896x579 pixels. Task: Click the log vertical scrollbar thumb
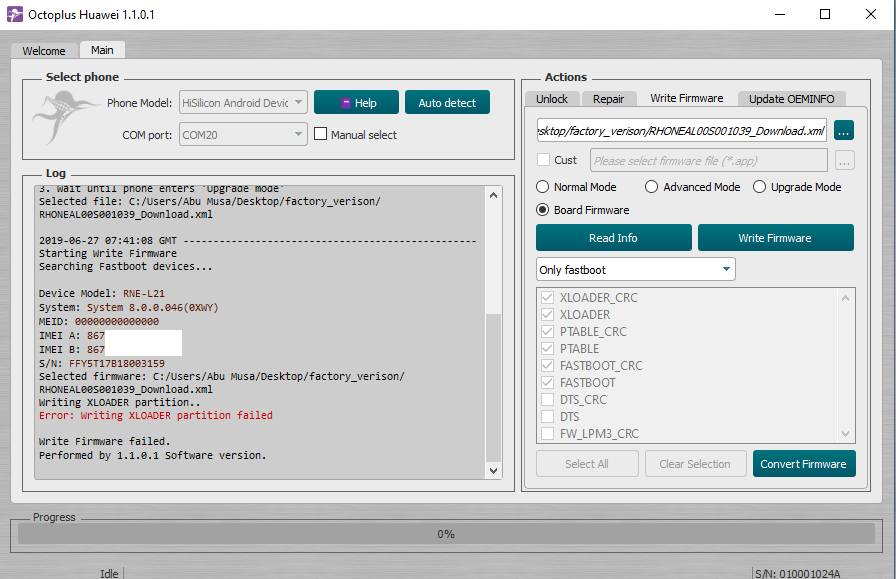tap(493, 387)
